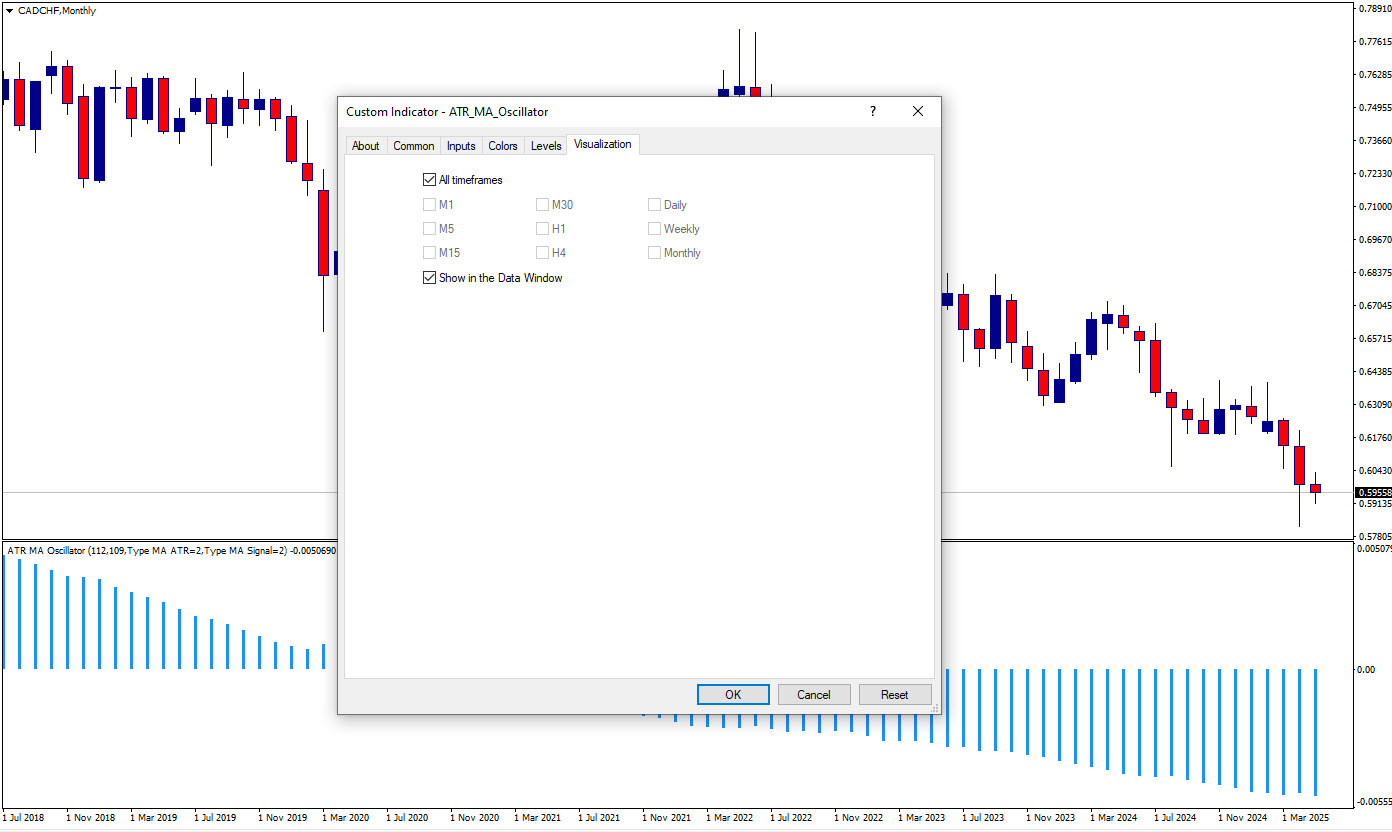Switch to the Common tab

(x=413, y=146)
